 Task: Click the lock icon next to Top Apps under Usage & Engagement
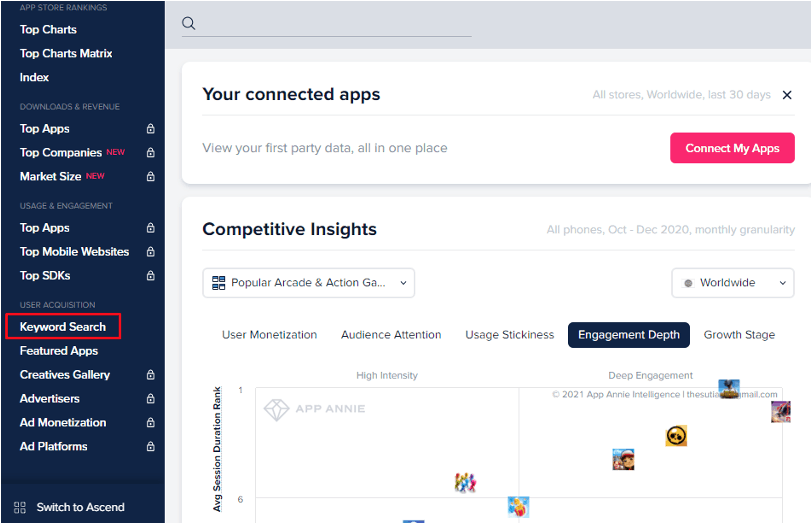pyautogui.click(x=151, y=228)
